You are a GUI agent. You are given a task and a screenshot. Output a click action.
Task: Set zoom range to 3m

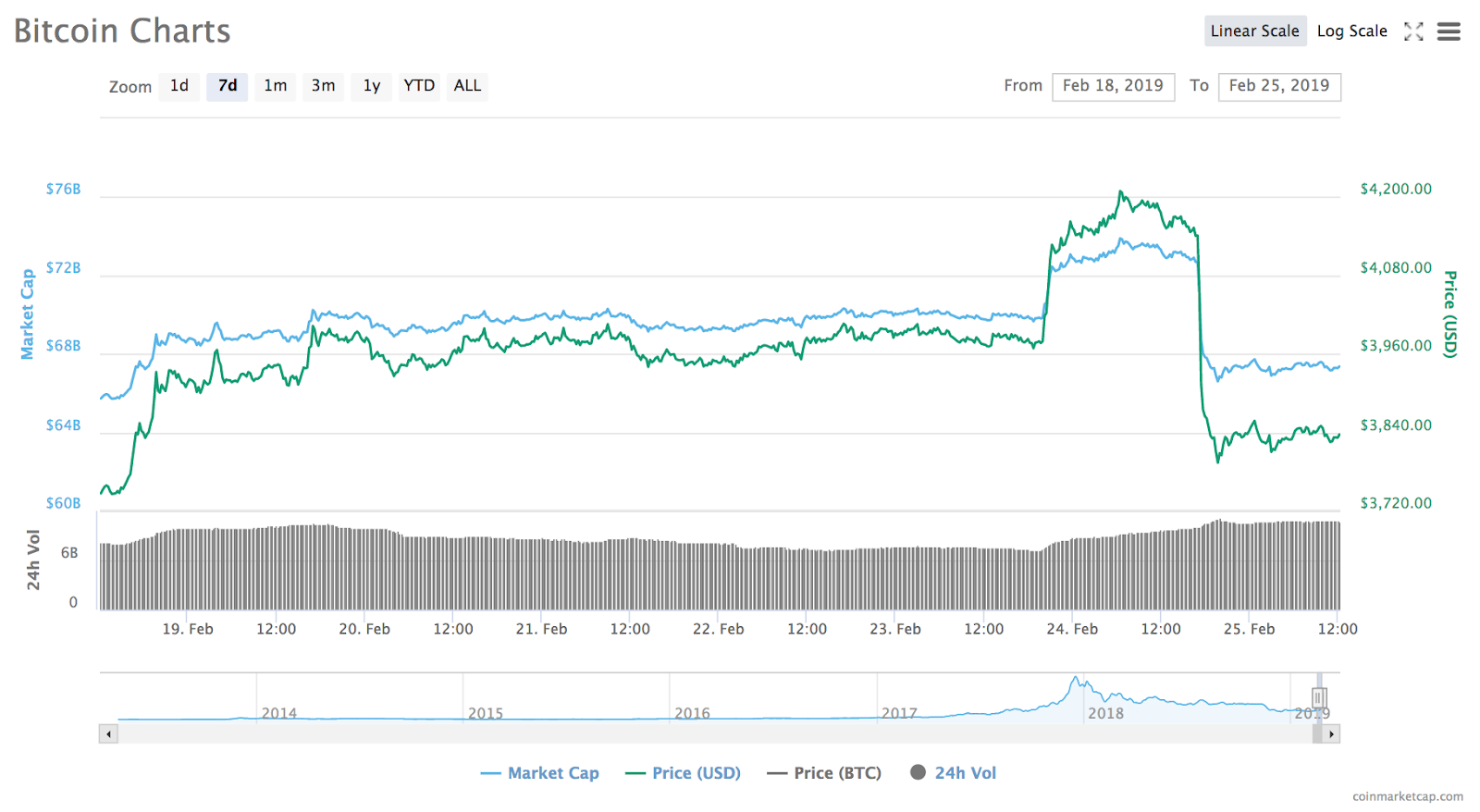pos(324,86)
